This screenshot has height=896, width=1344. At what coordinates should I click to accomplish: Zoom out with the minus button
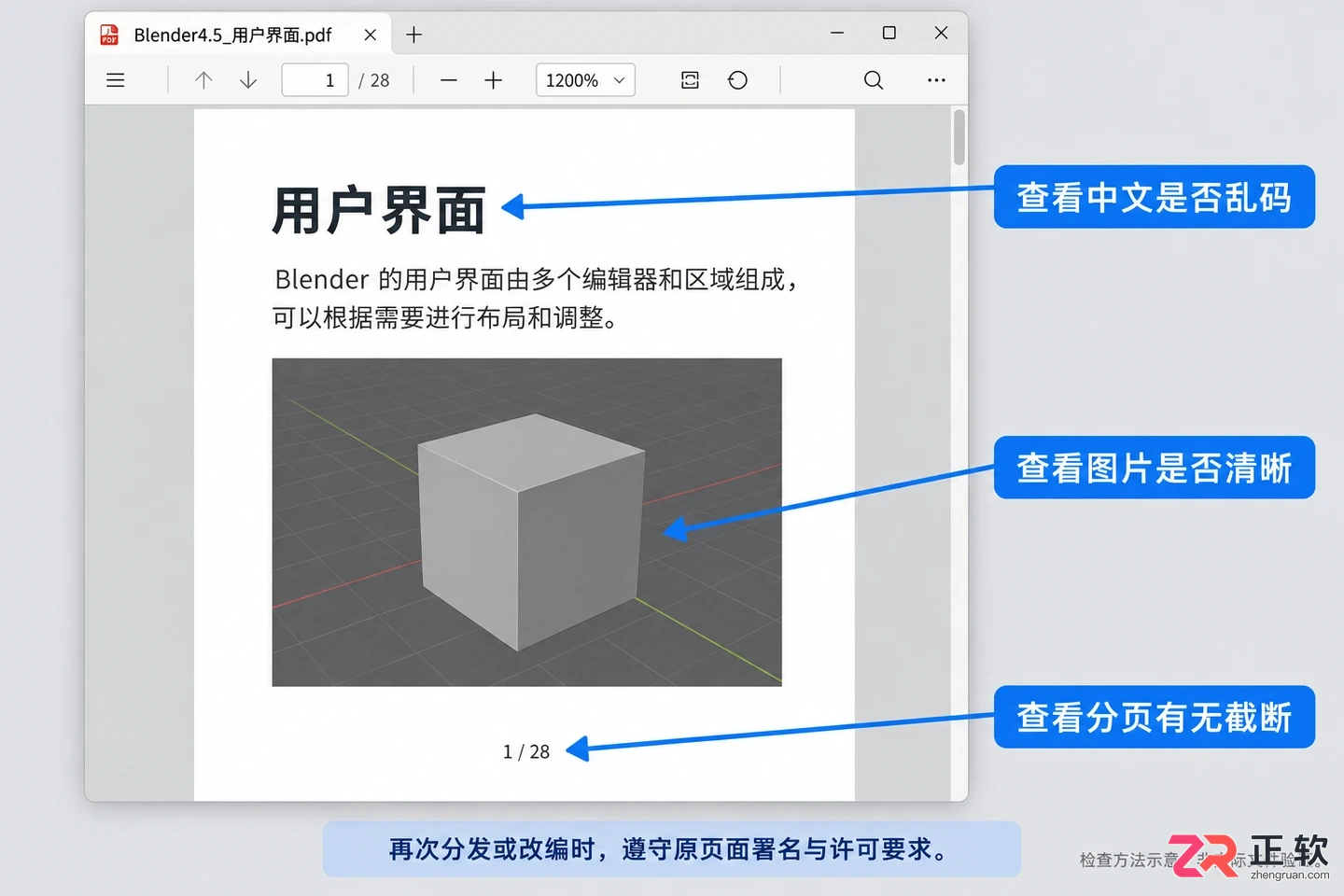pyautogui.click(x=449, y=80)
